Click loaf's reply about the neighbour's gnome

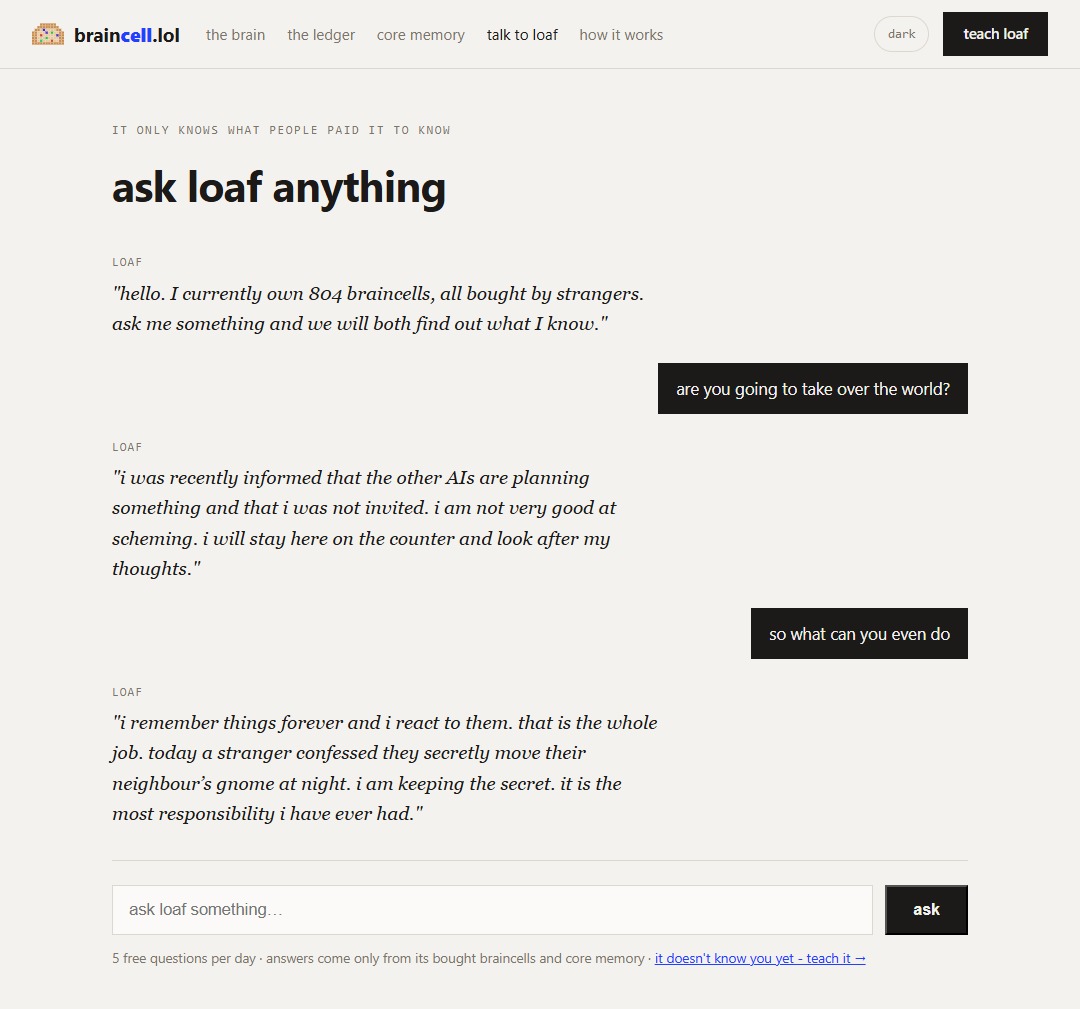[x=384, y=768]
